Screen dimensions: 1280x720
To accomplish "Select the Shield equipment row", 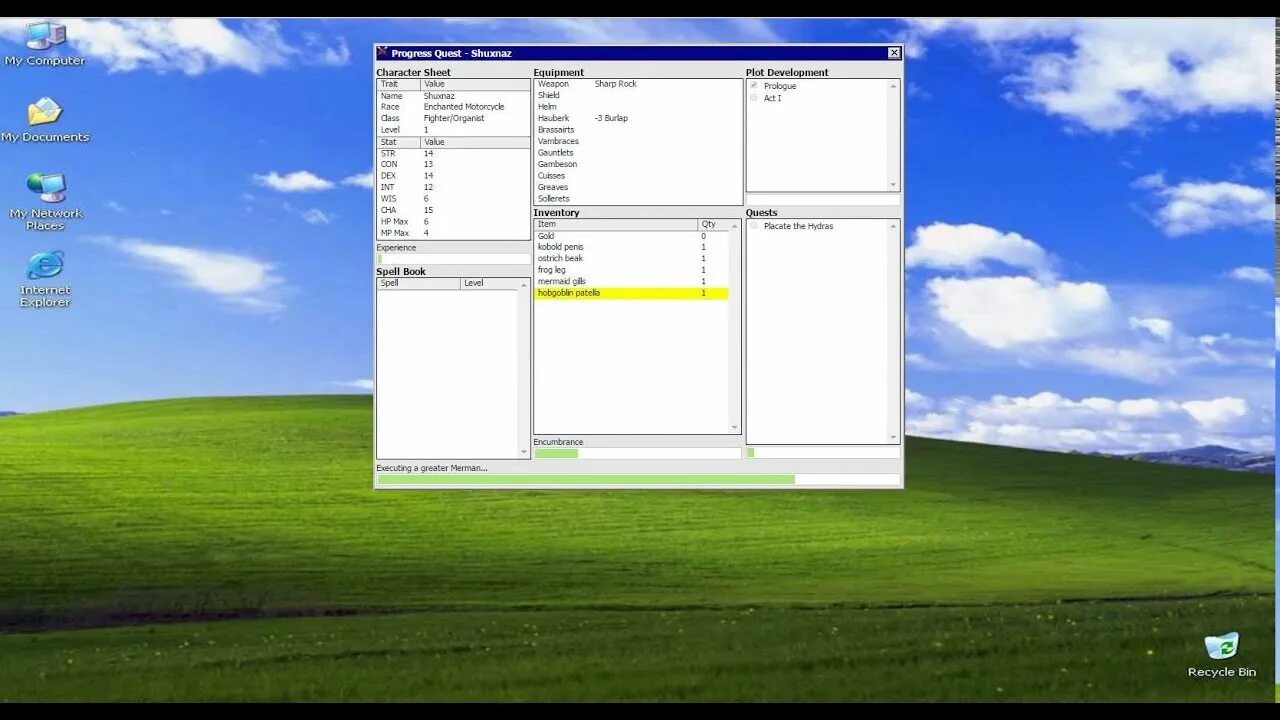I will [638, 95].
